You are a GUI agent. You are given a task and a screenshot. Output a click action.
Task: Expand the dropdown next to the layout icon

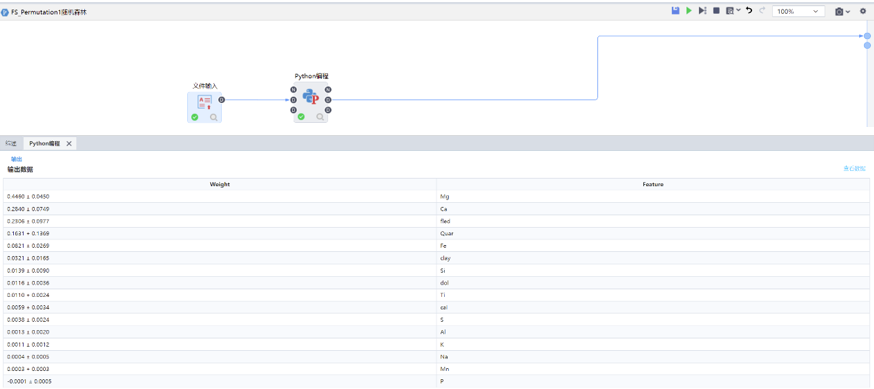click(x=739, y=11)
